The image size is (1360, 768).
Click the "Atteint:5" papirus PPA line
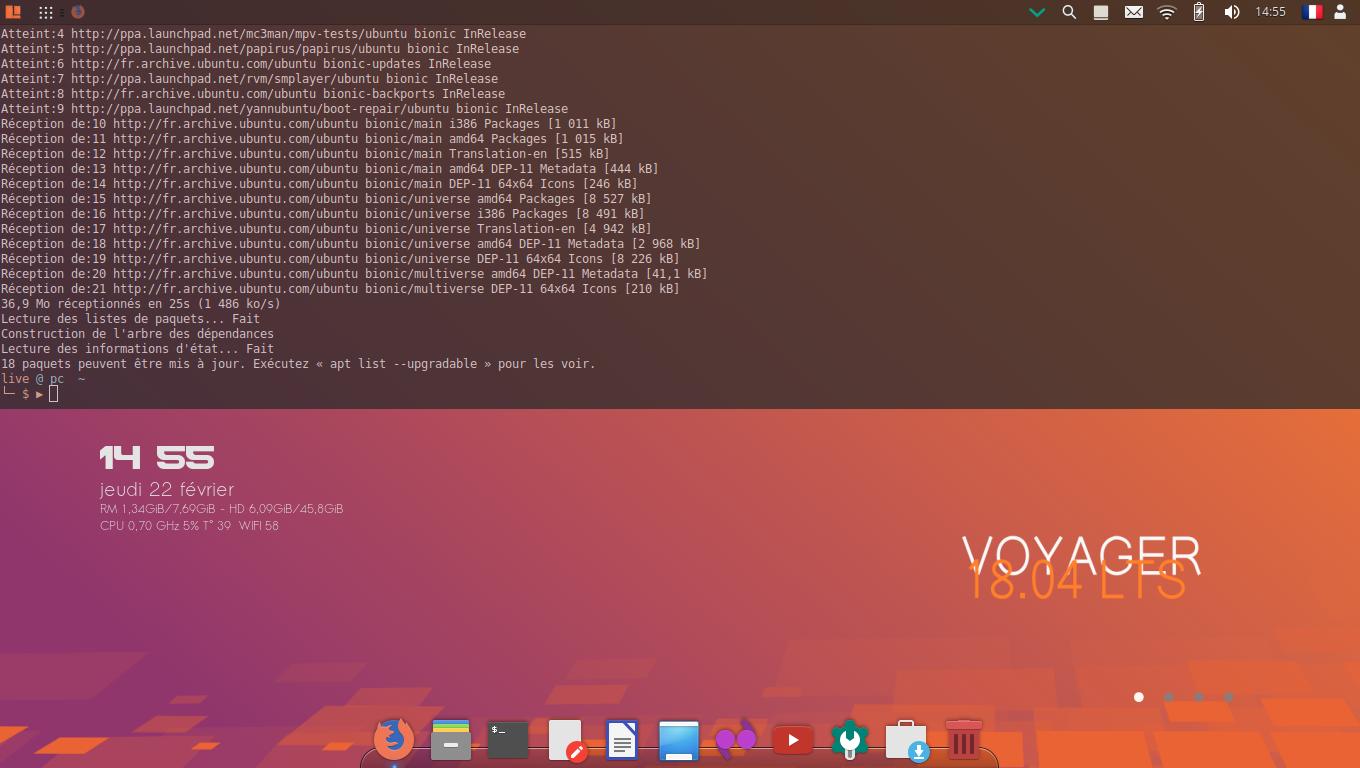[x=260, y=49]
